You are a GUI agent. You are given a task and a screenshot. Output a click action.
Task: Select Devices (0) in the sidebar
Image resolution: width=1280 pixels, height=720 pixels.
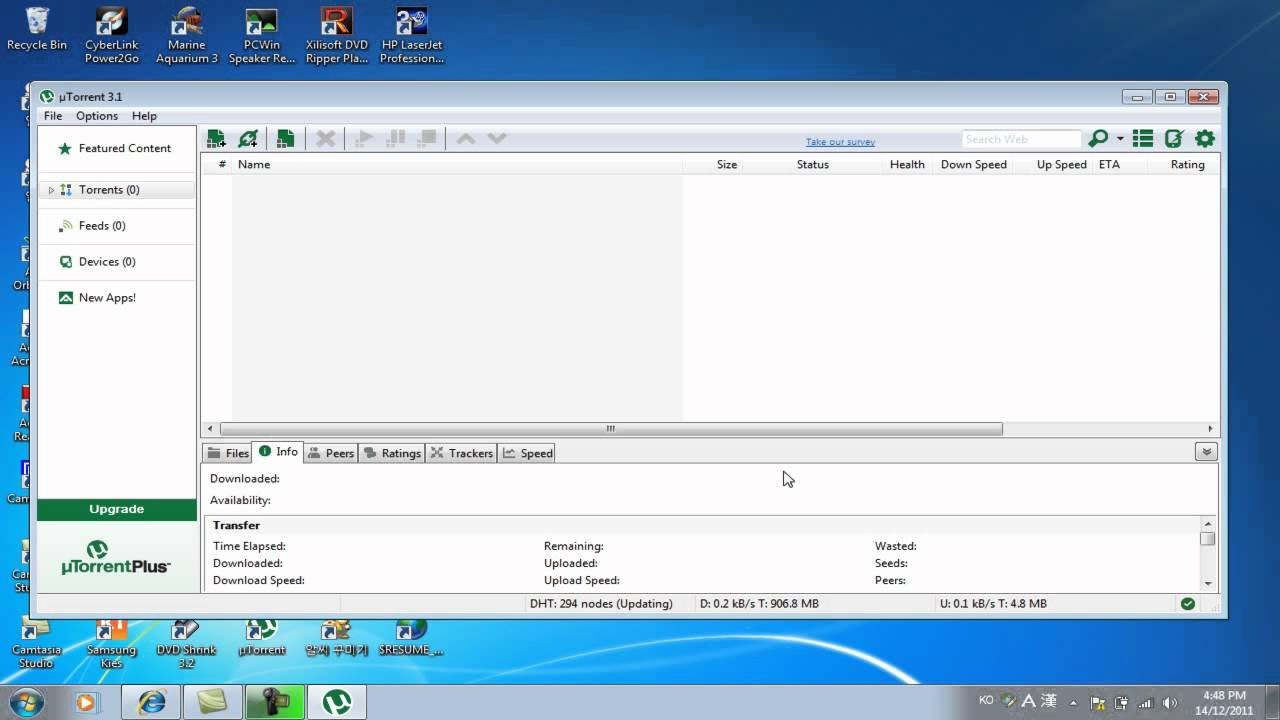coord(117,262)
